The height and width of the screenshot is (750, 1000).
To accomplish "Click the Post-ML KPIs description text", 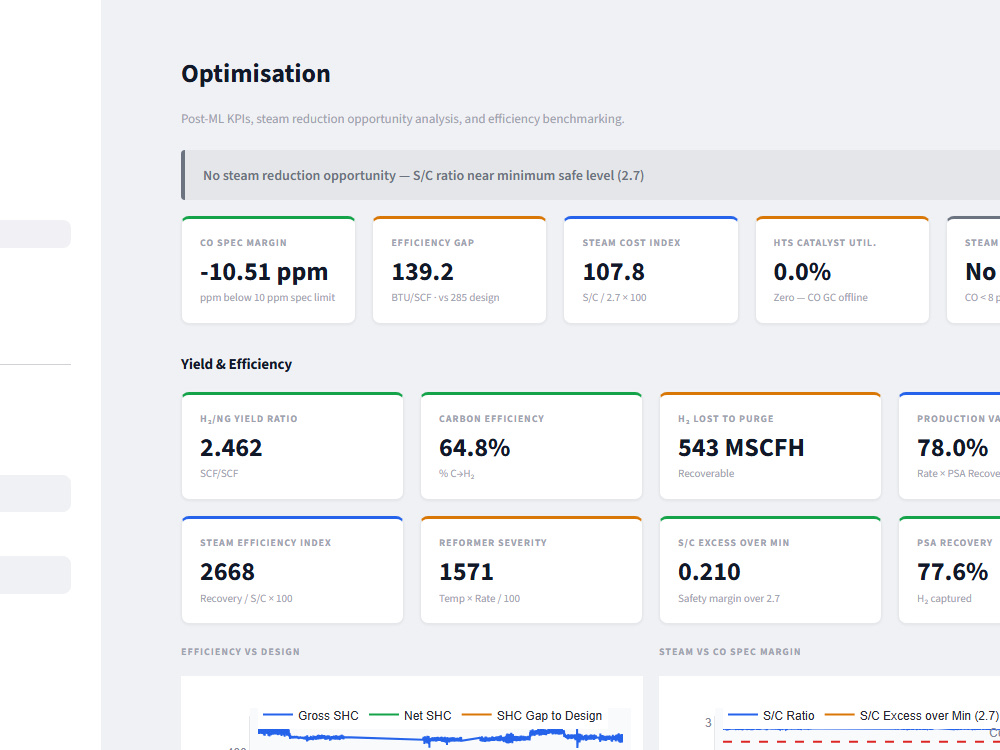I will [402, 119].
